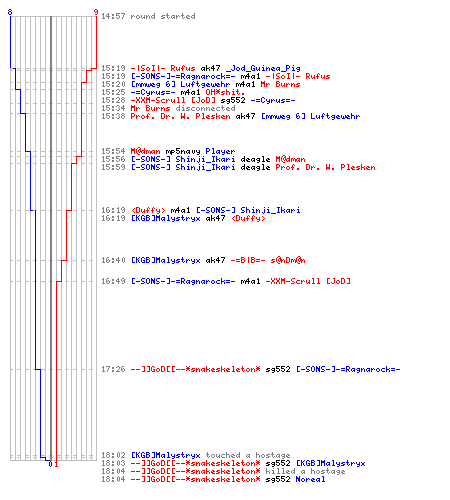Click Noreal victim name at 18:04
The height and width of the screenshot is (500, 450).
(310, 479)
